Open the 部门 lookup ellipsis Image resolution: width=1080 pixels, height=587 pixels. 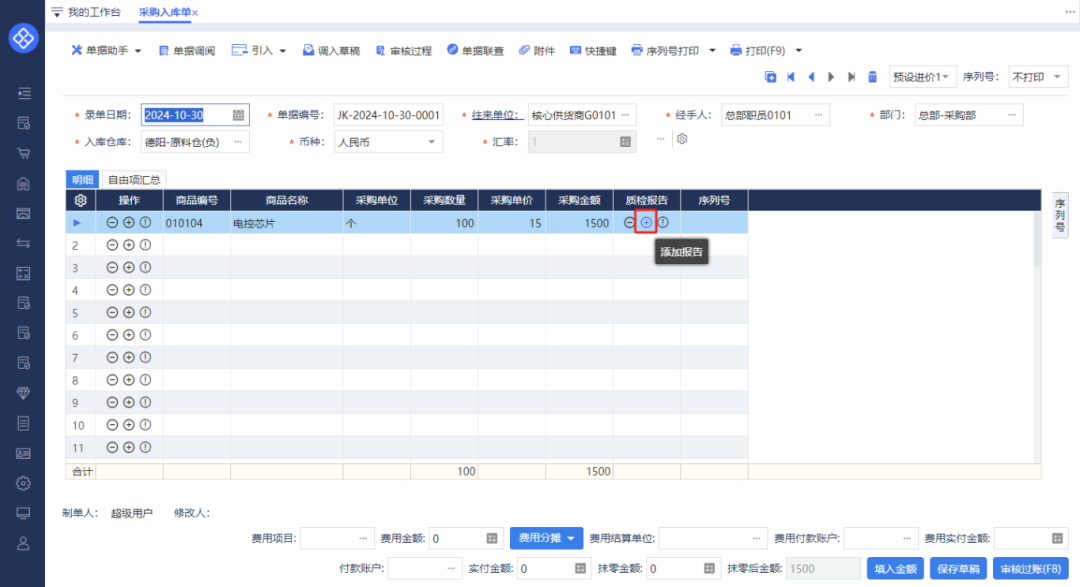1012,115
